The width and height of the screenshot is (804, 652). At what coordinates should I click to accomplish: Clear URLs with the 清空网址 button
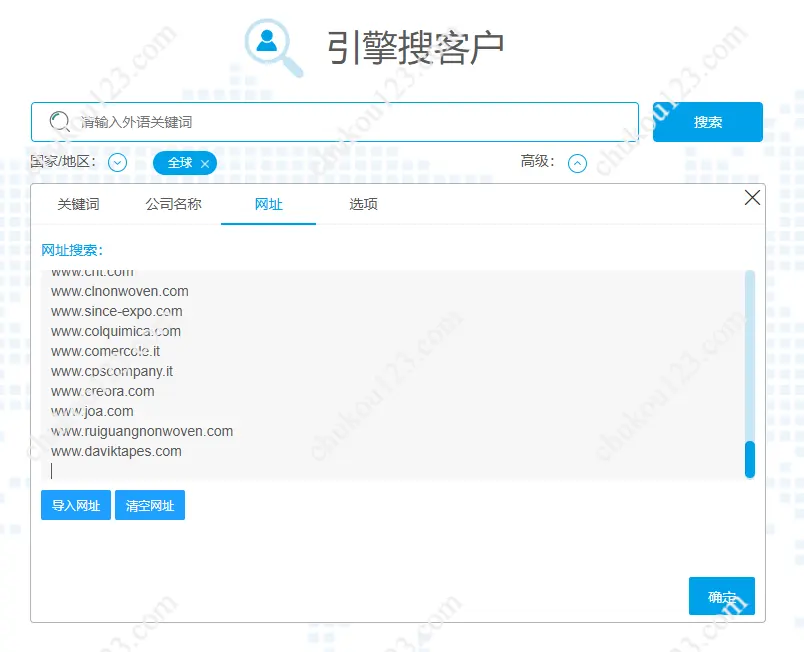pyautogui.click(x=150, y=505)
